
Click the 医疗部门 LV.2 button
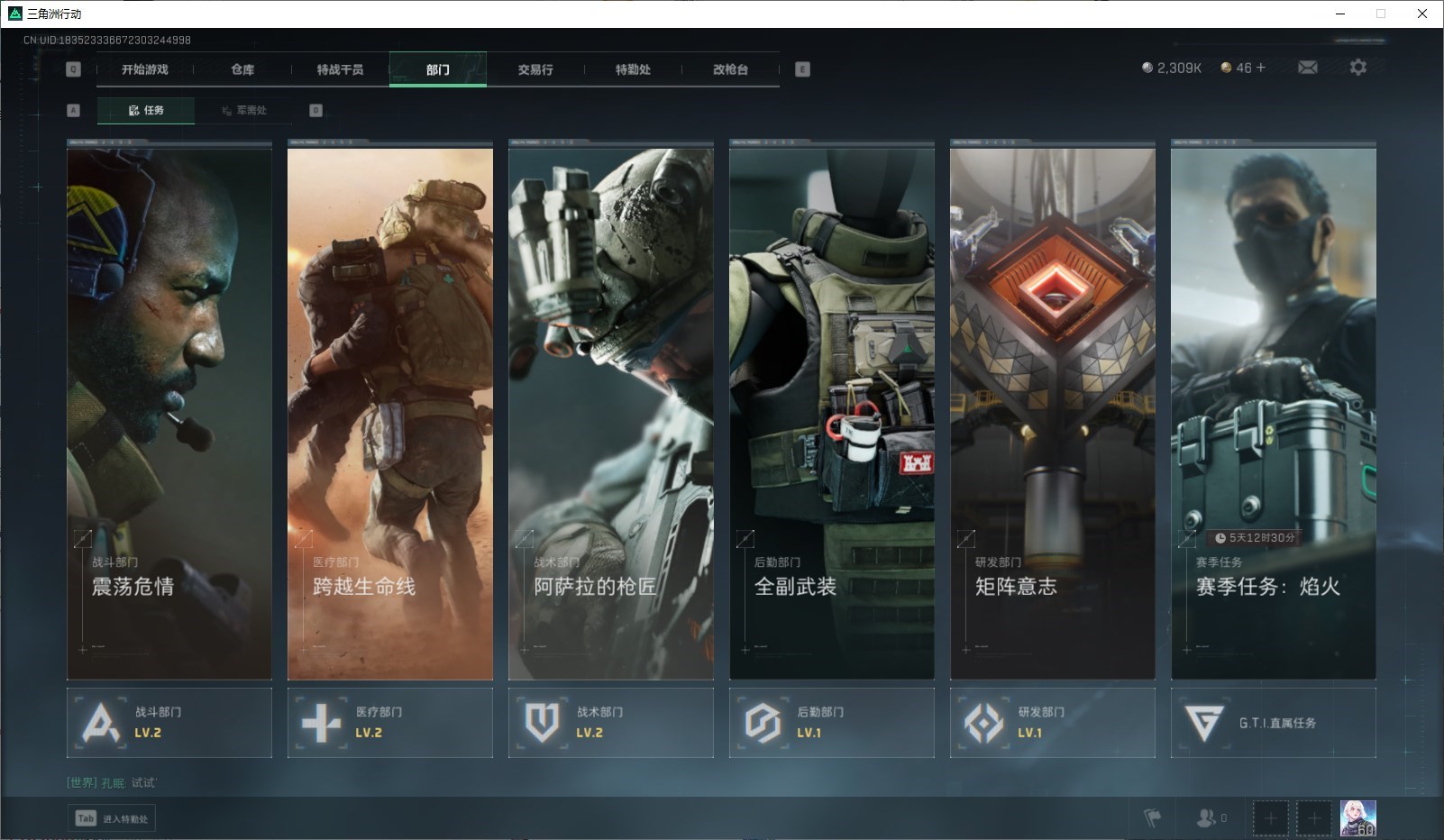tap(390, 723)
